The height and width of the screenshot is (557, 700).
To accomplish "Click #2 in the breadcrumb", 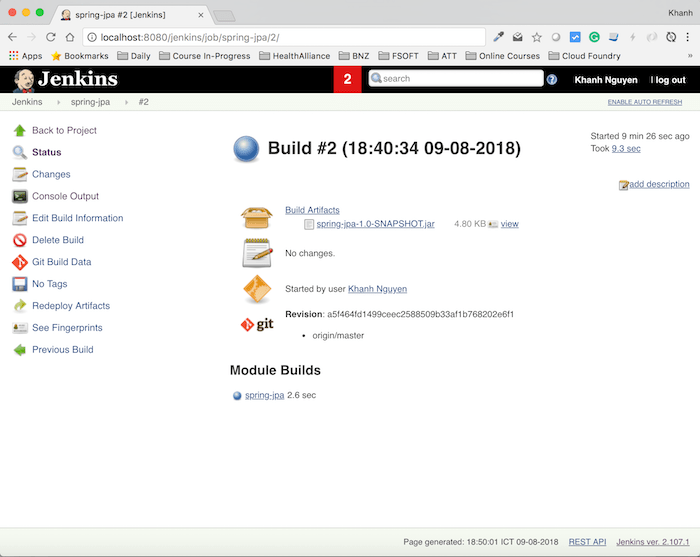I will pos(143,102).
